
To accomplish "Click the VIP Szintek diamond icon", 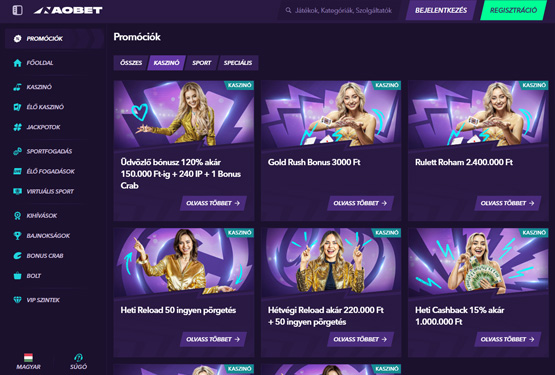I will (17, 300).
